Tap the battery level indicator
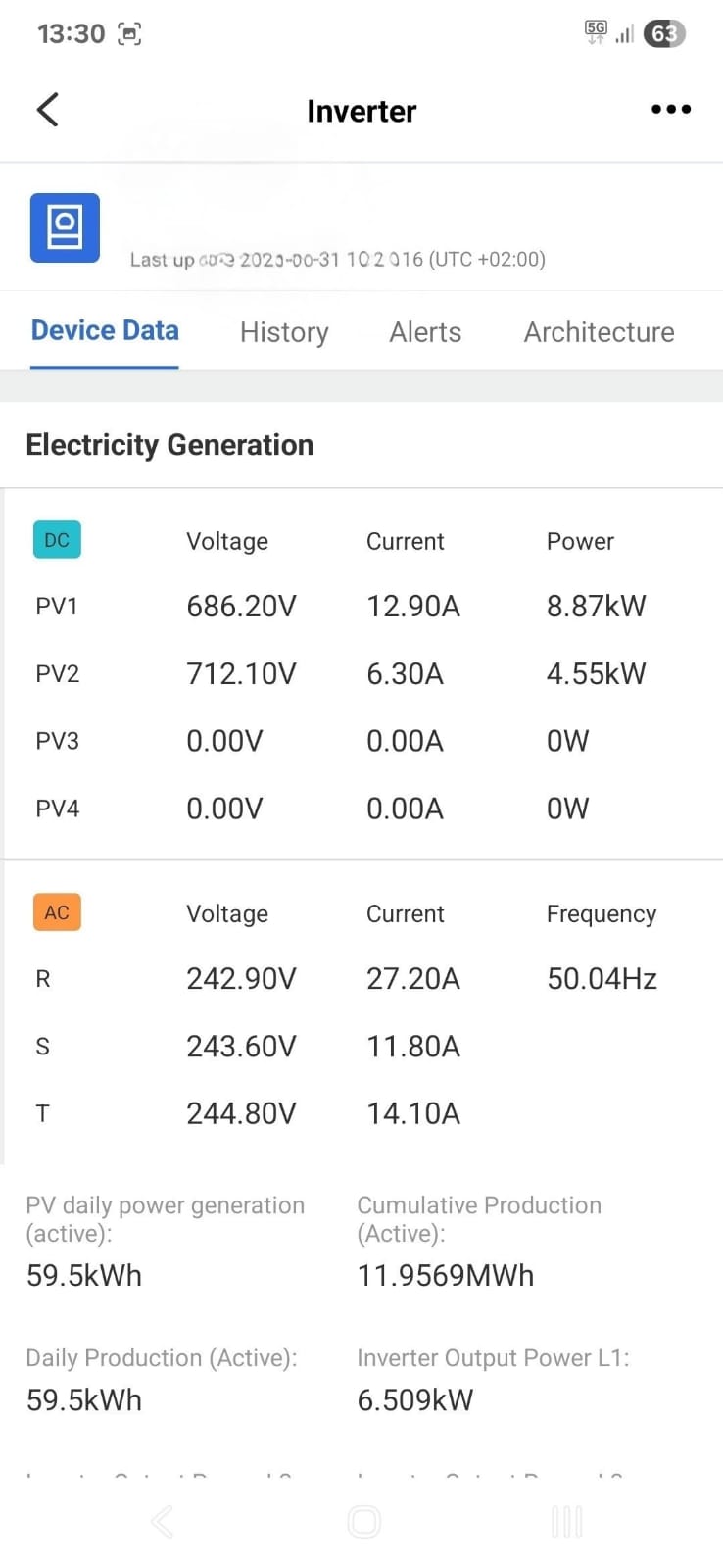The image size is (723, 1568). pos(664,34)
